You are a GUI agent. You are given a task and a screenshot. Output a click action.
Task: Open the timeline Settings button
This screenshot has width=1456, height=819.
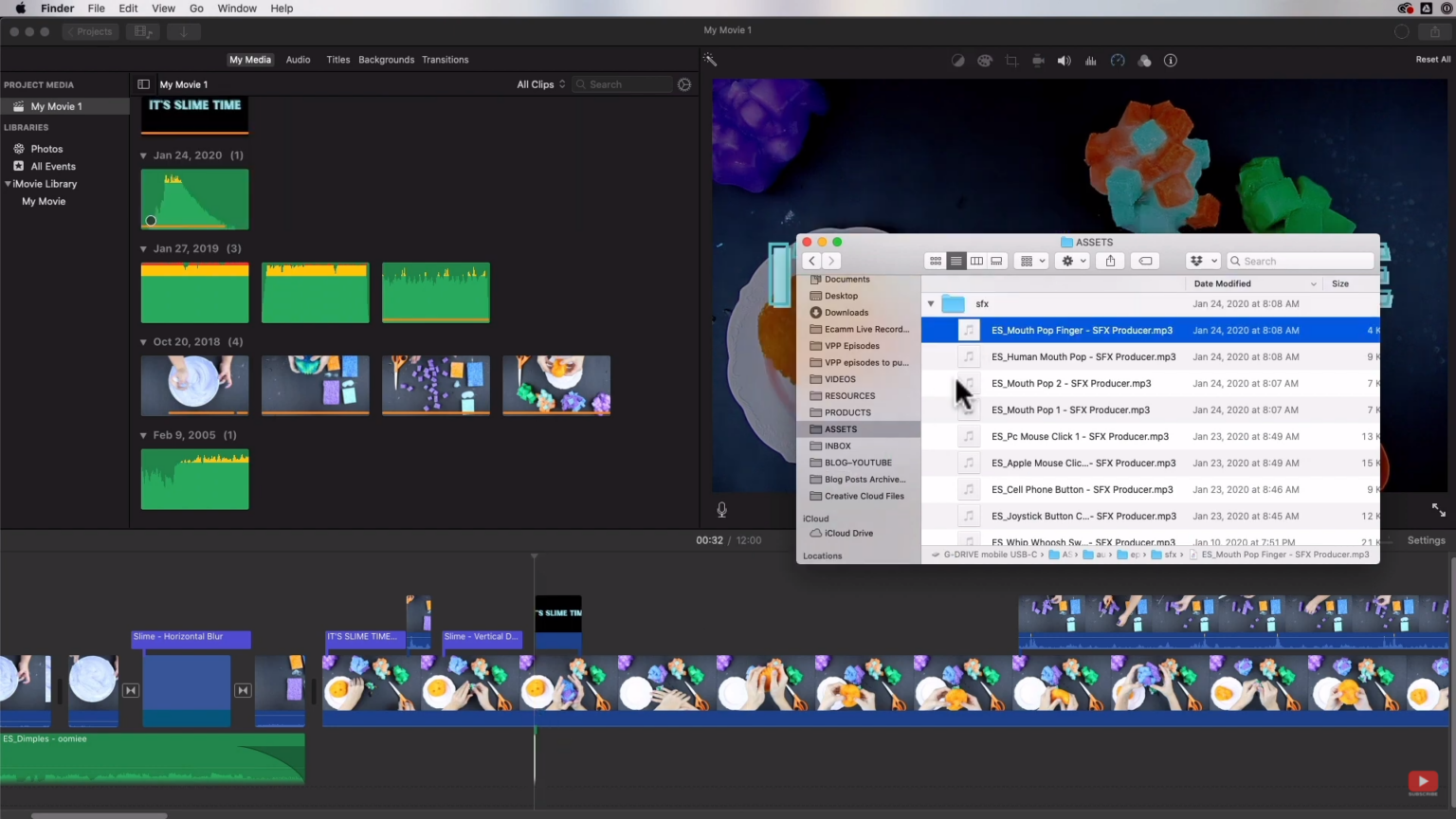(x=1427, y=539)
